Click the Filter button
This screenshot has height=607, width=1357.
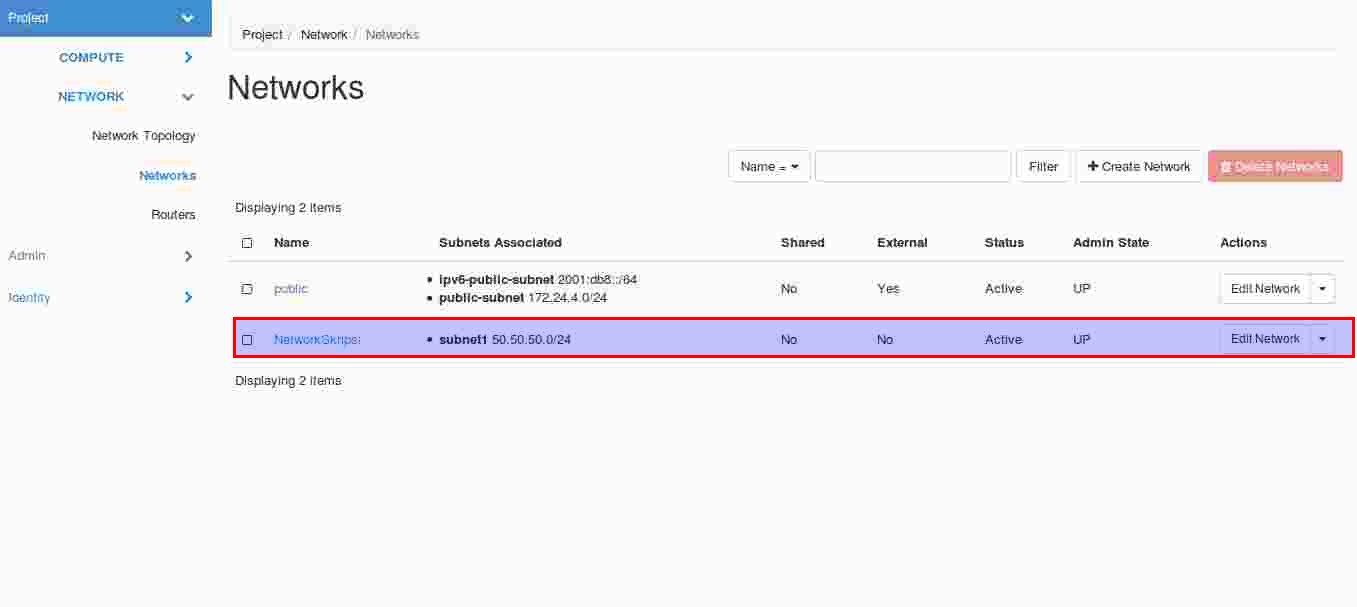coord(1043,167)
